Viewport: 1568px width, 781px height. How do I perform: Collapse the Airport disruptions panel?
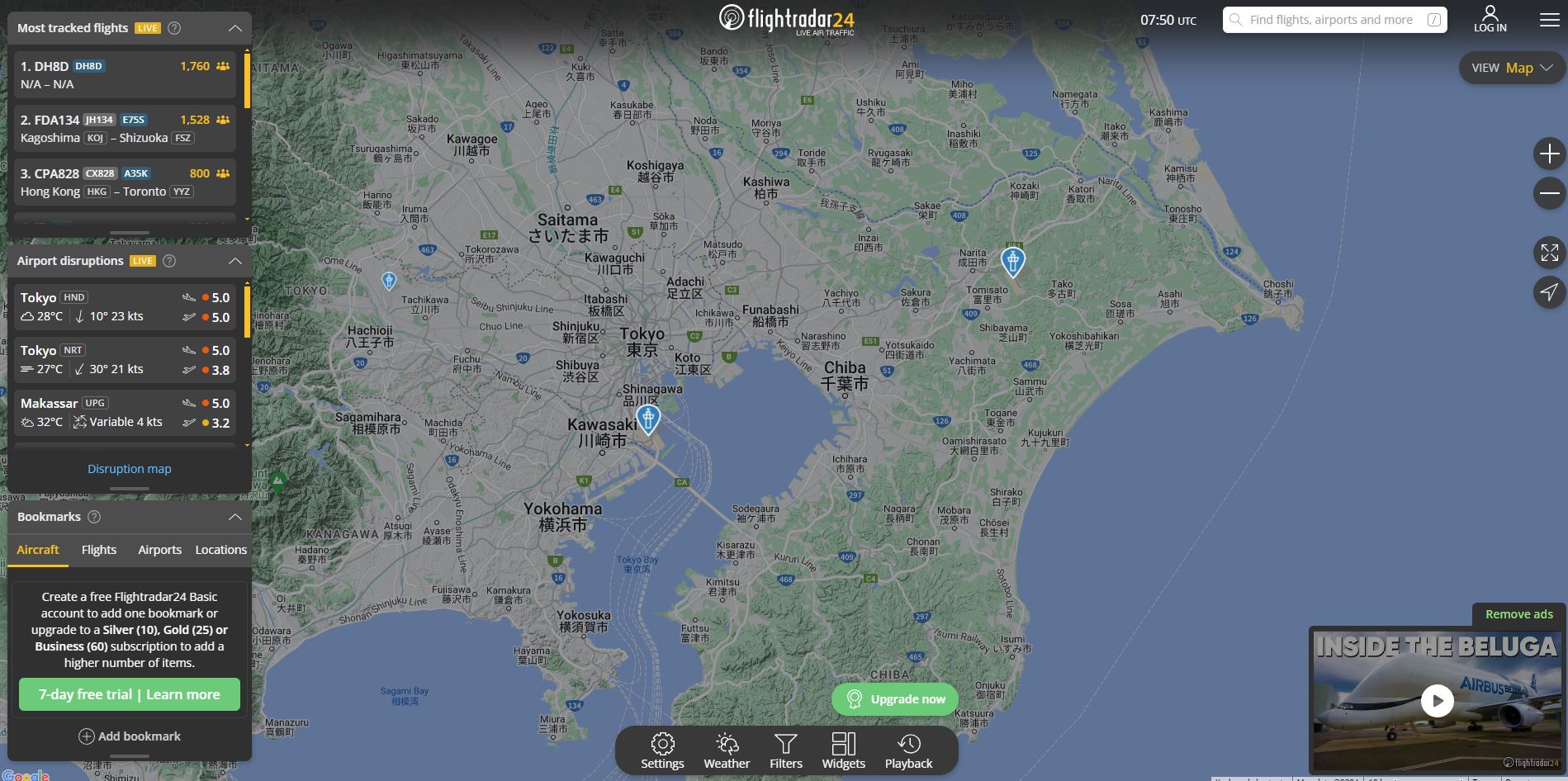[235, 261]
